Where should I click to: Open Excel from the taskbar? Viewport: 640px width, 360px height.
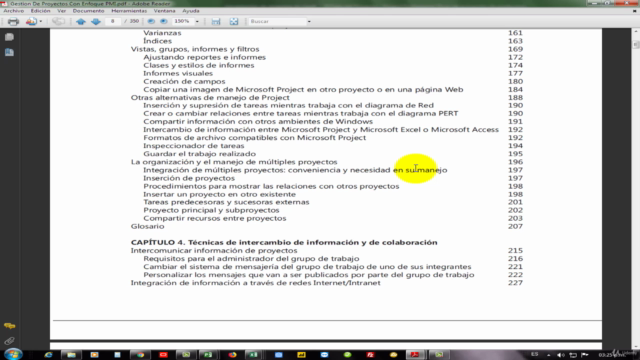point(253,355)
